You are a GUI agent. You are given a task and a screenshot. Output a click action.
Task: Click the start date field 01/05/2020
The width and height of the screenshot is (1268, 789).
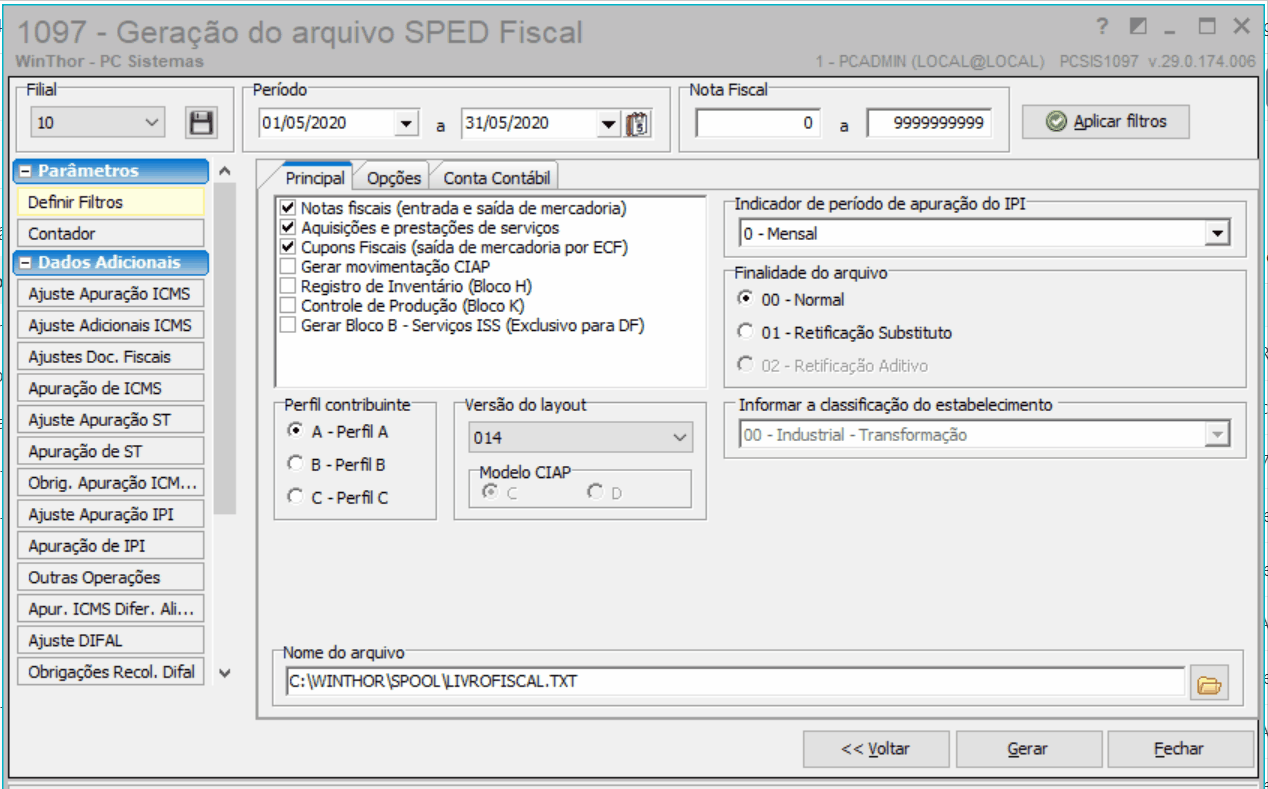coord(326,124)
